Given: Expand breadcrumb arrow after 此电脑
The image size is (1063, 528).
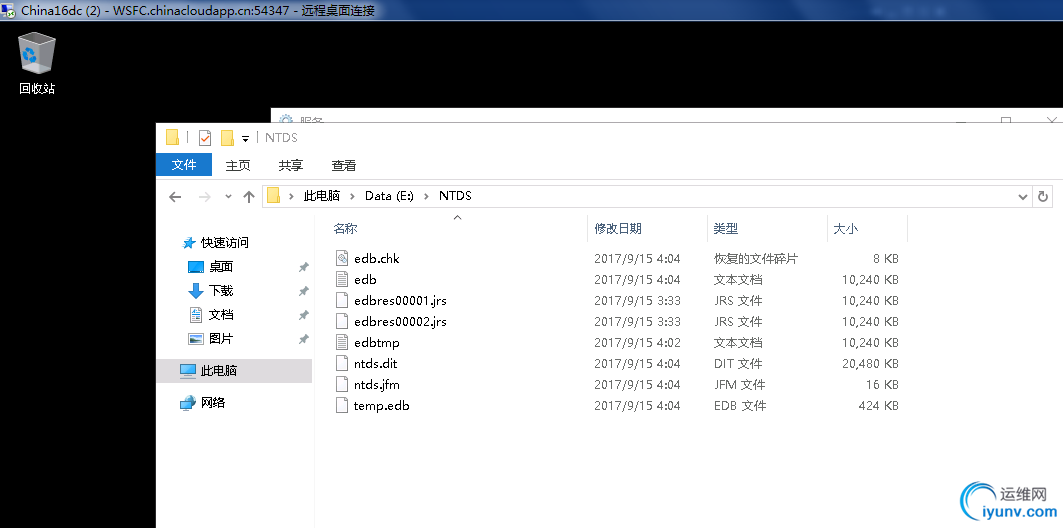Looking at the screenshot, I should pos(353,196).
